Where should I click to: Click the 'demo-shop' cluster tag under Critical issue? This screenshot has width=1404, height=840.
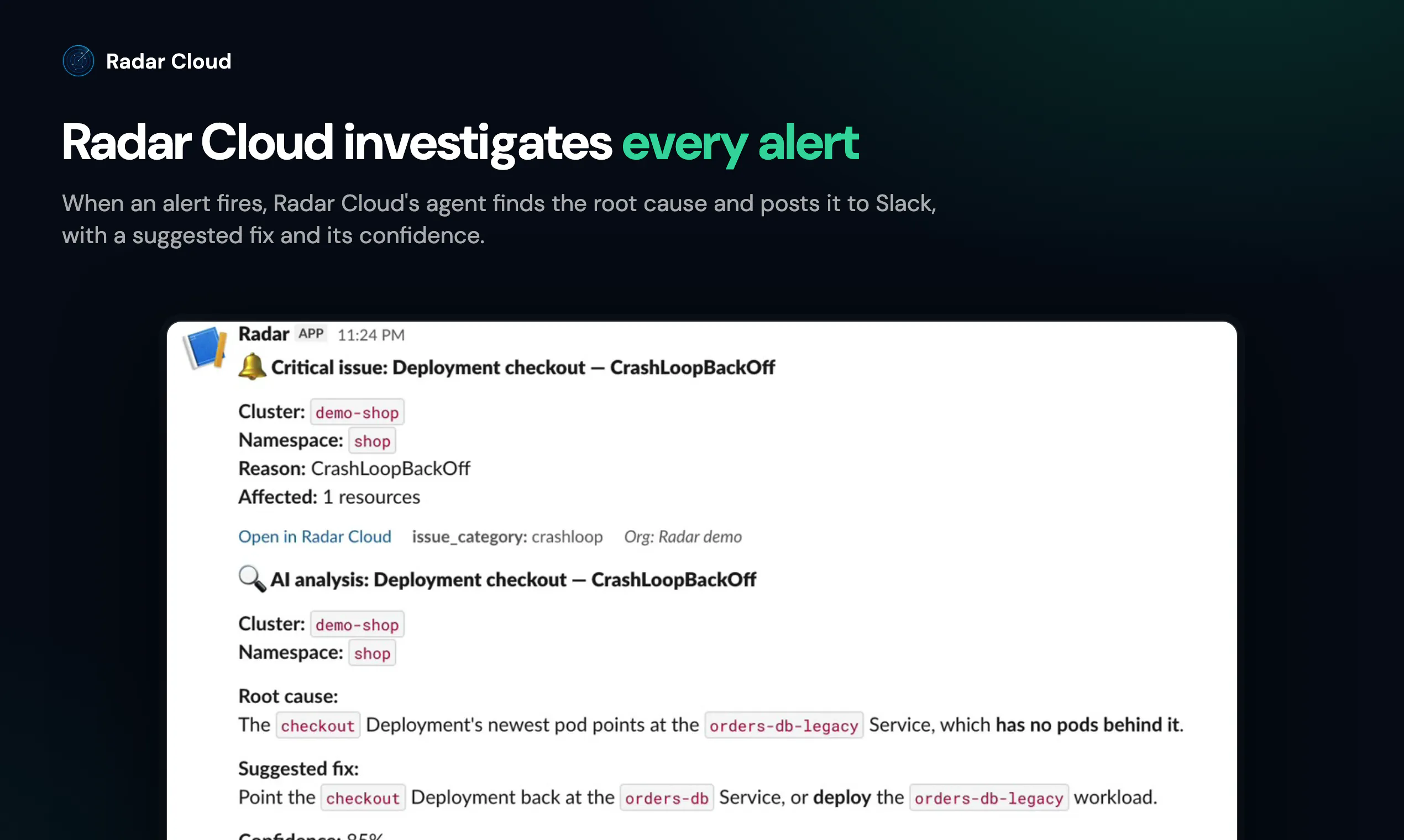[357, 412]
